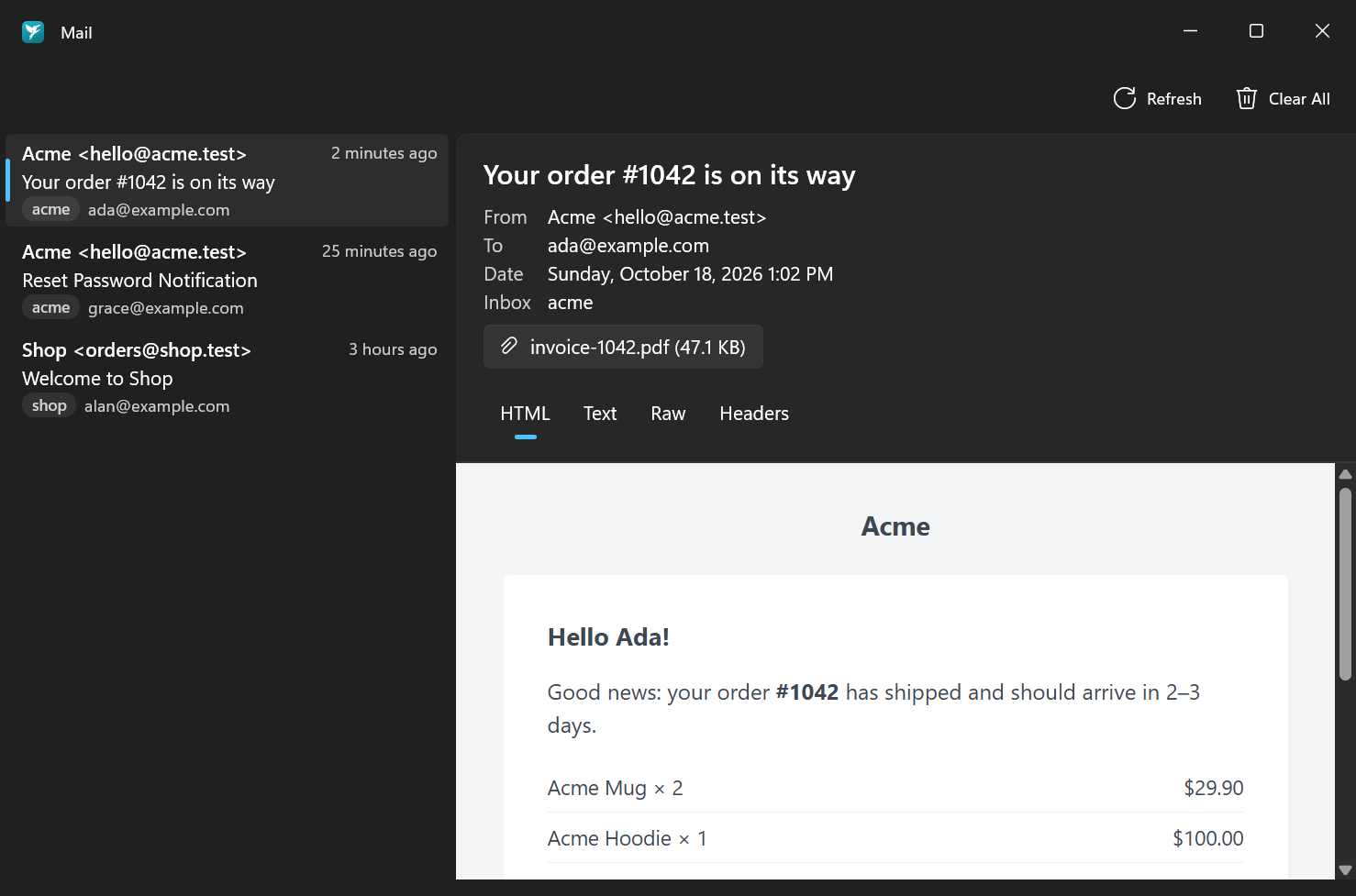
Task: Download the invoice-1042.pdf attachment
Action: tap(623, 347)
